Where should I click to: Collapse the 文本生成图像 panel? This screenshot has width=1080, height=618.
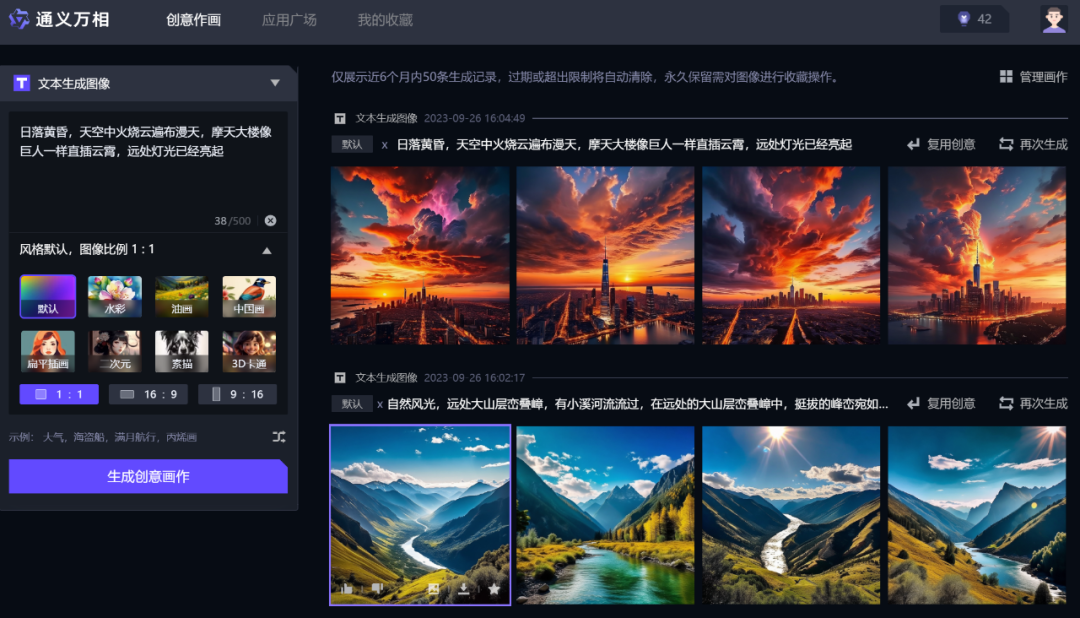pyautogui.click(x=275, y=84)
